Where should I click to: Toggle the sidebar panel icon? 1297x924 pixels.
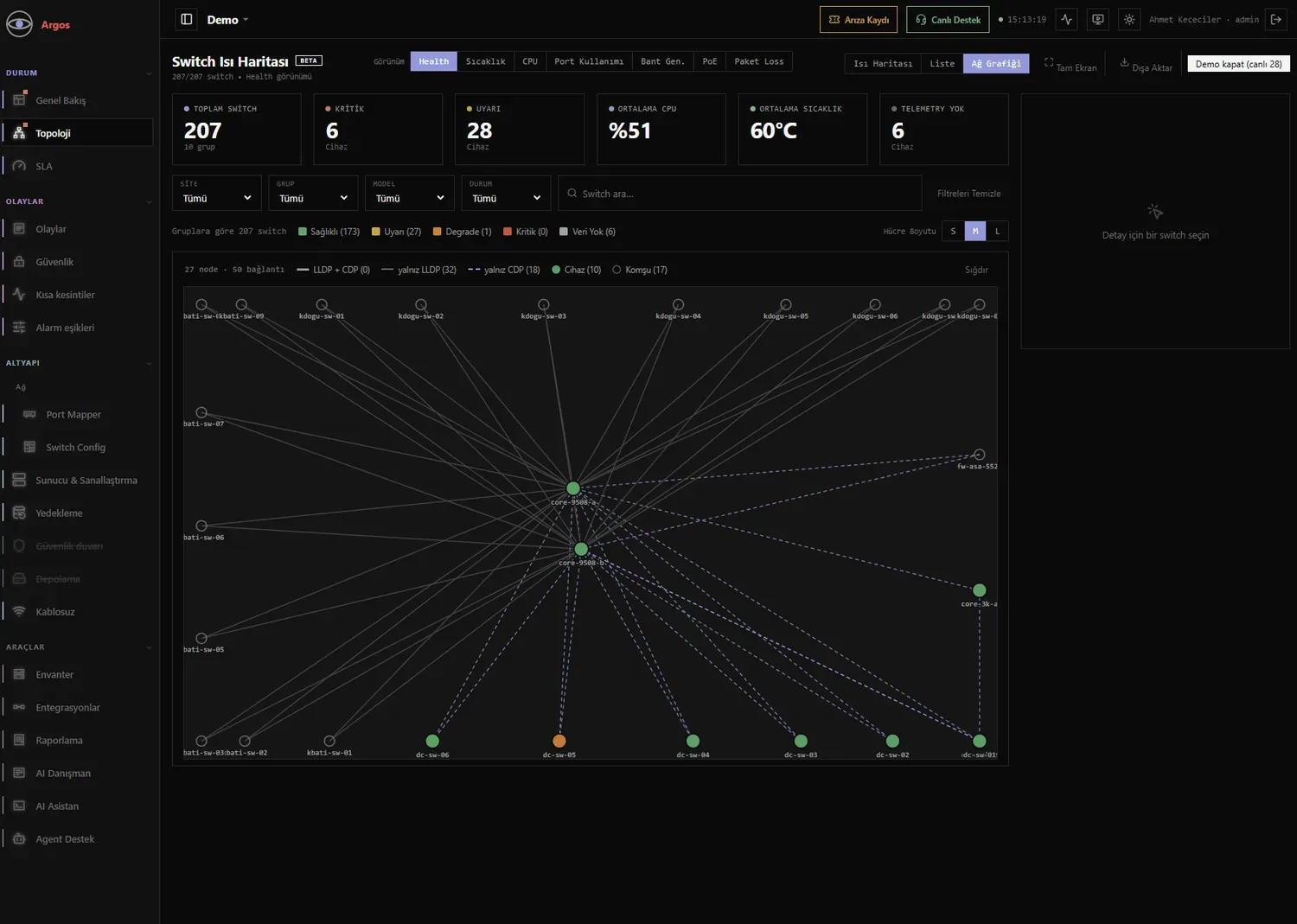(186, 19)
